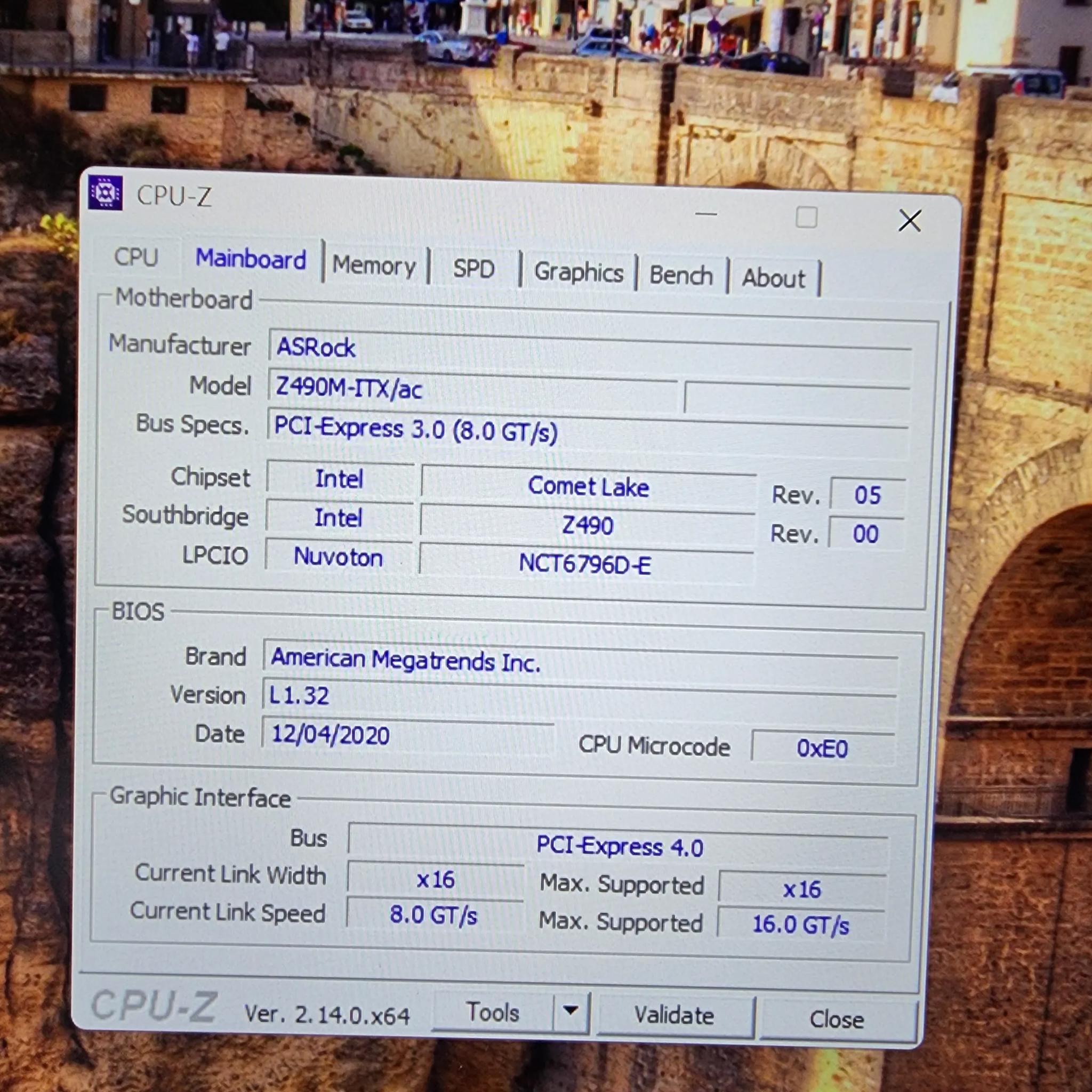The width and height of the screenshot is (1092, 1092).
Task: Minimize the CPU-Z window
Action: click(706, 214)
